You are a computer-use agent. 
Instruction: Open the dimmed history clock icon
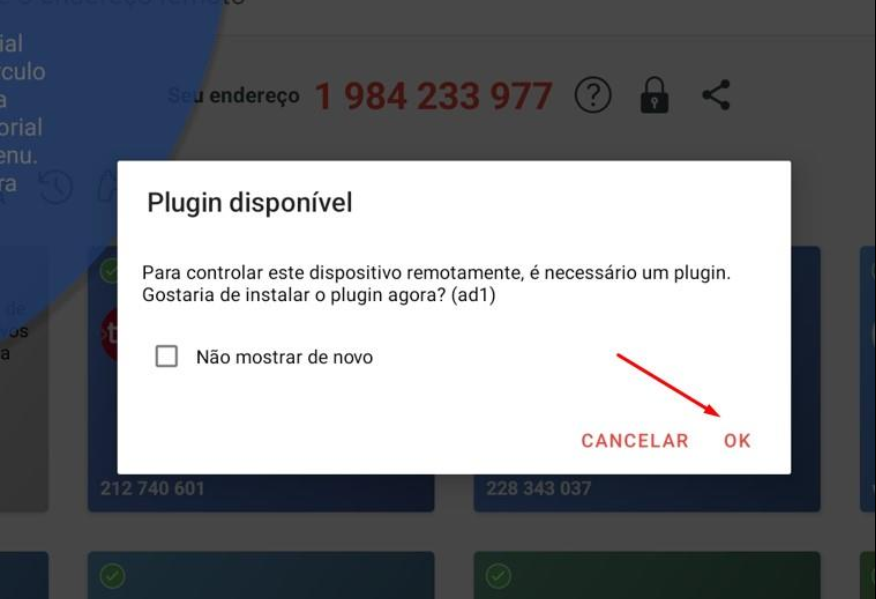(55, 187)
